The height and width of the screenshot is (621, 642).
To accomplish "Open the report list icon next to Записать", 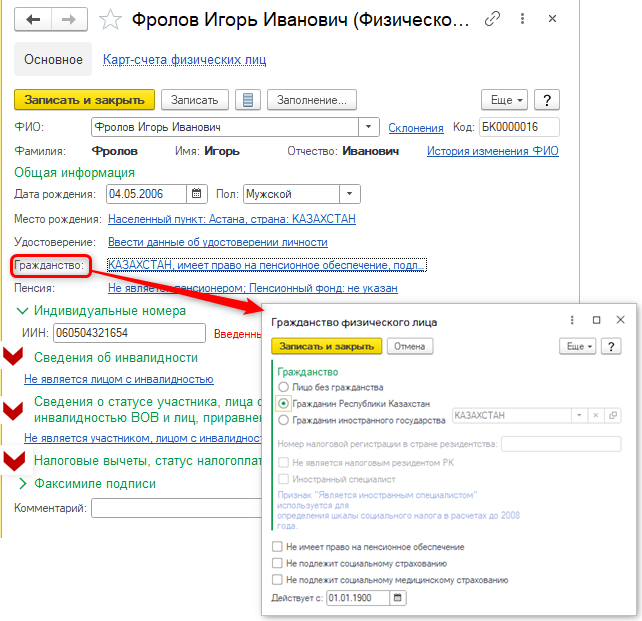I will click(x=247, y=100).
